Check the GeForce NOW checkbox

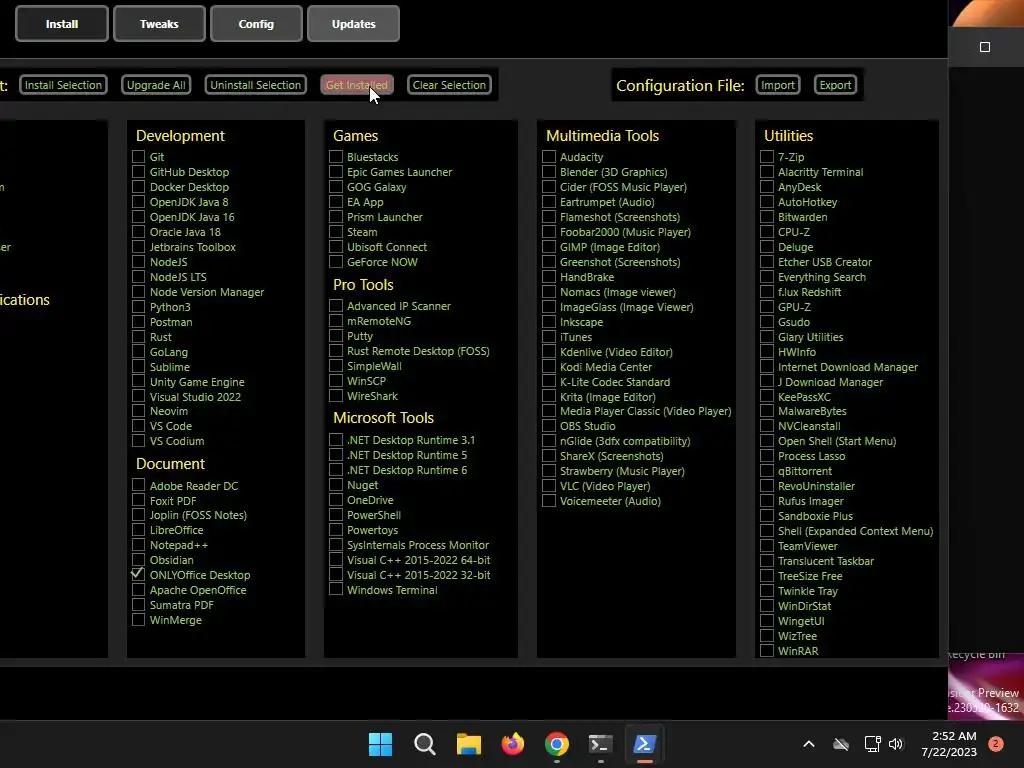click(336, 262)
